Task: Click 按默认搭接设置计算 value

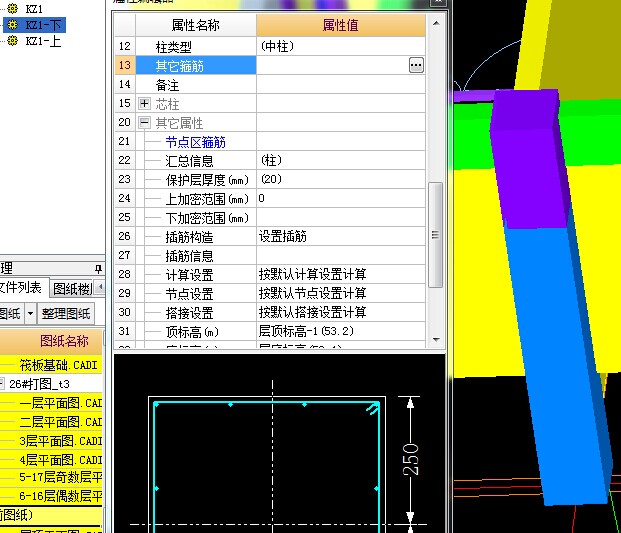Action: click(x=341, y=312)
